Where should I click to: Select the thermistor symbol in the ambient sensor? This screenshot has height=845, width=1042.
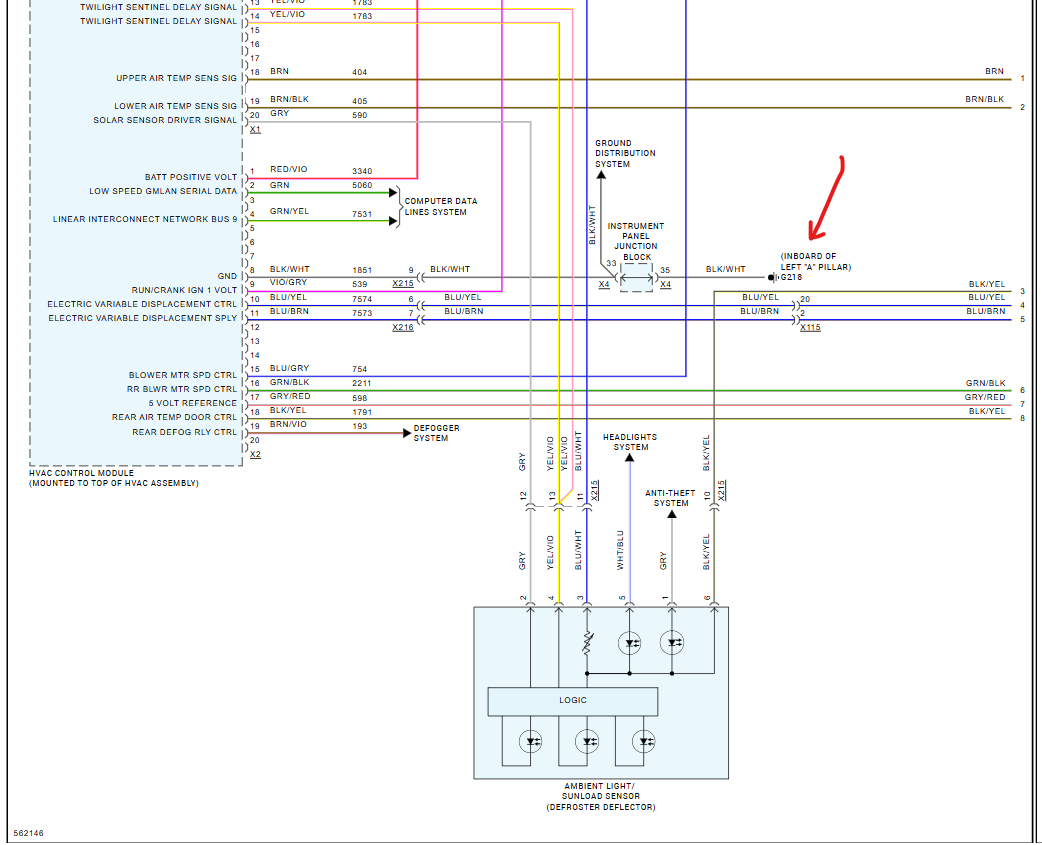587,642
